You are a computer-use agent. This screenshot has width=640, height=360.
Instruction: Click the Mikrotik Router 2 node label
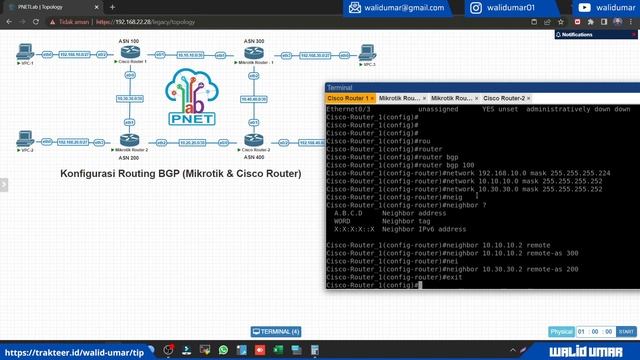pos(132,150)
